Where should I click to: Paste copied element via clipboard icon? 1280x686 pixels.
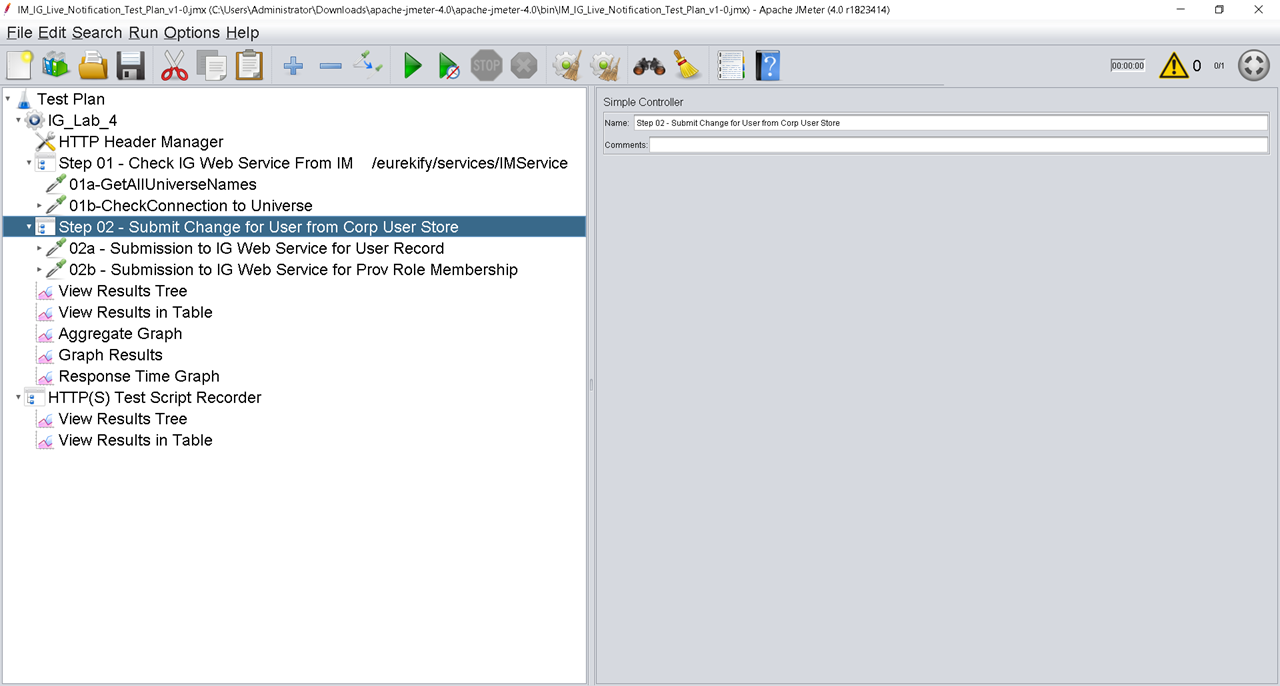tap(248, 65)
